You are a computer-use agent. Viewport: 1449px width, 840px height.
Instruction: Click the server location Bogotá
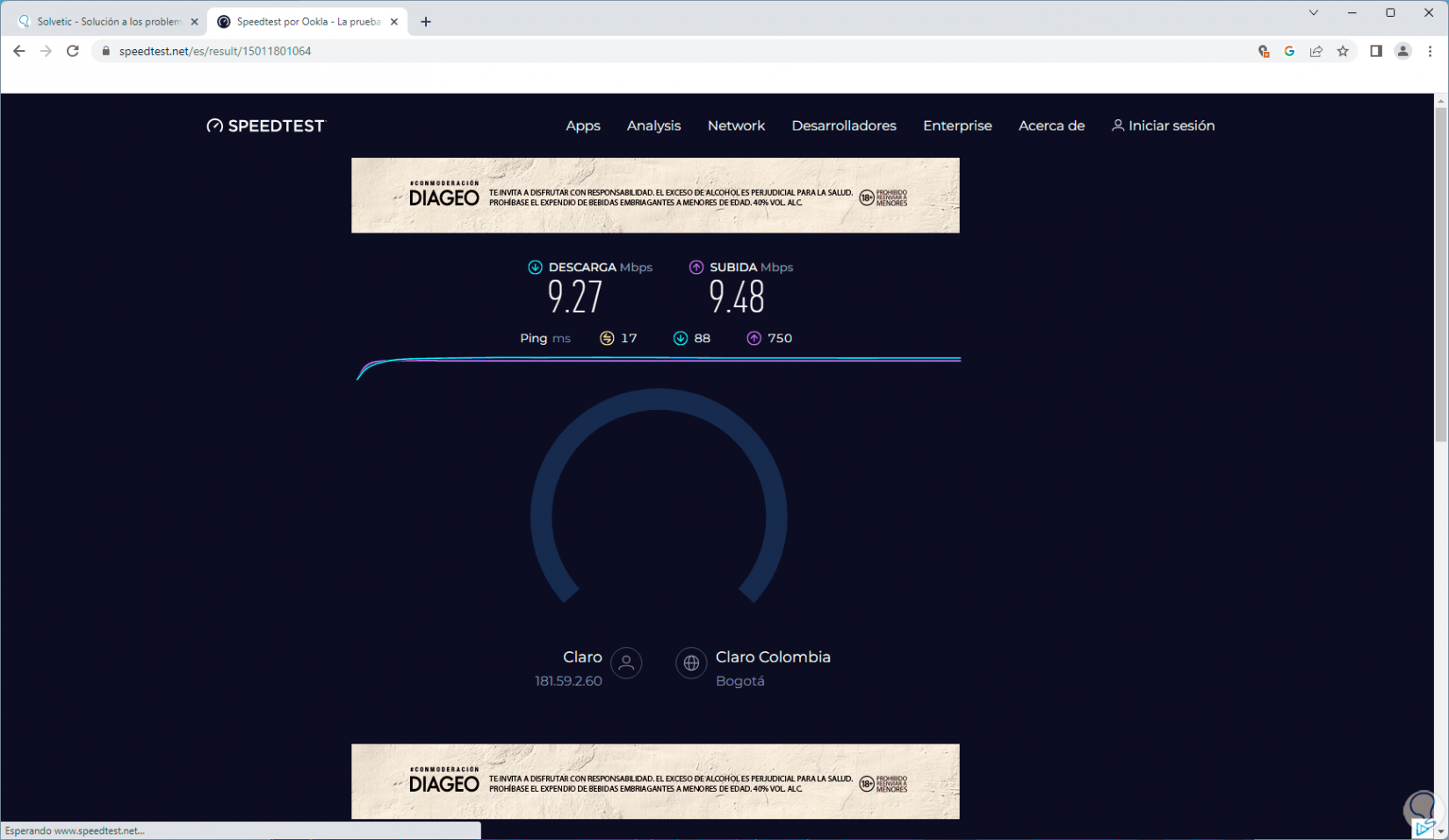click(740, 681)
